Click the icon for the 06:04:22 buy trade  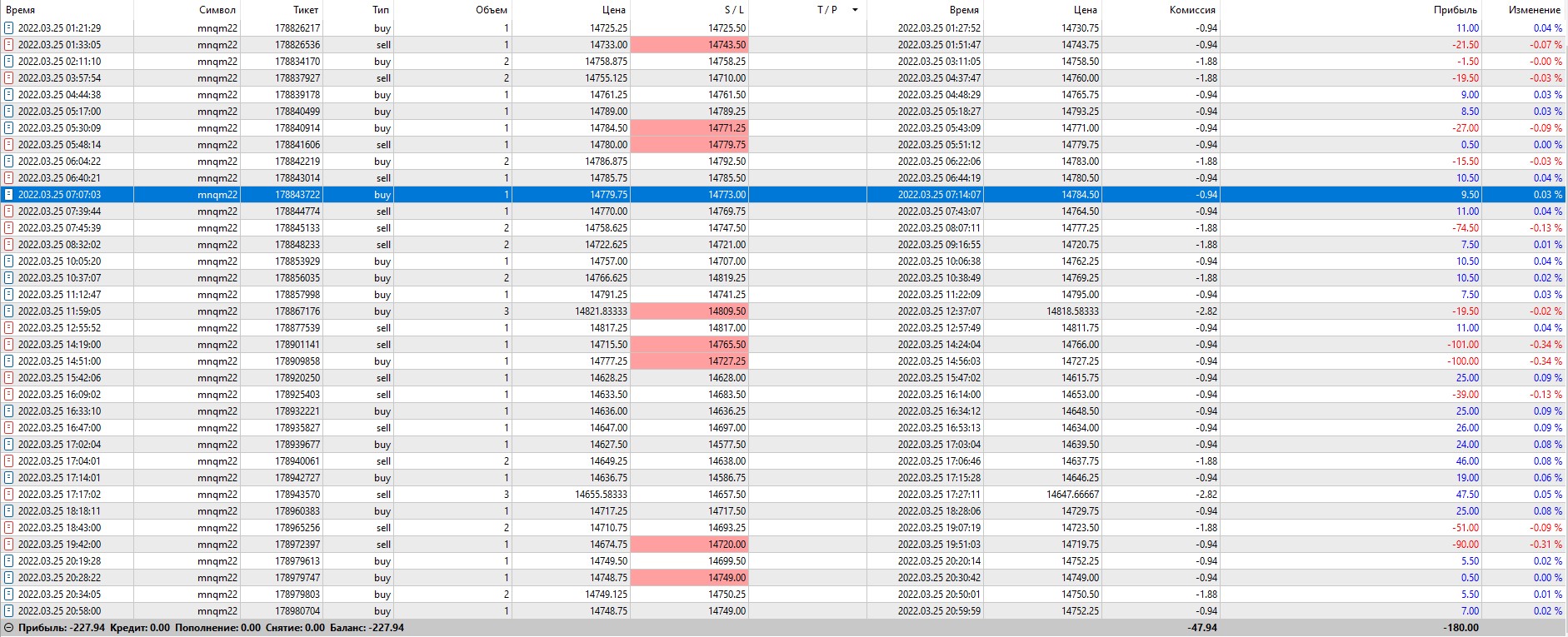click(x=9, y=162)
